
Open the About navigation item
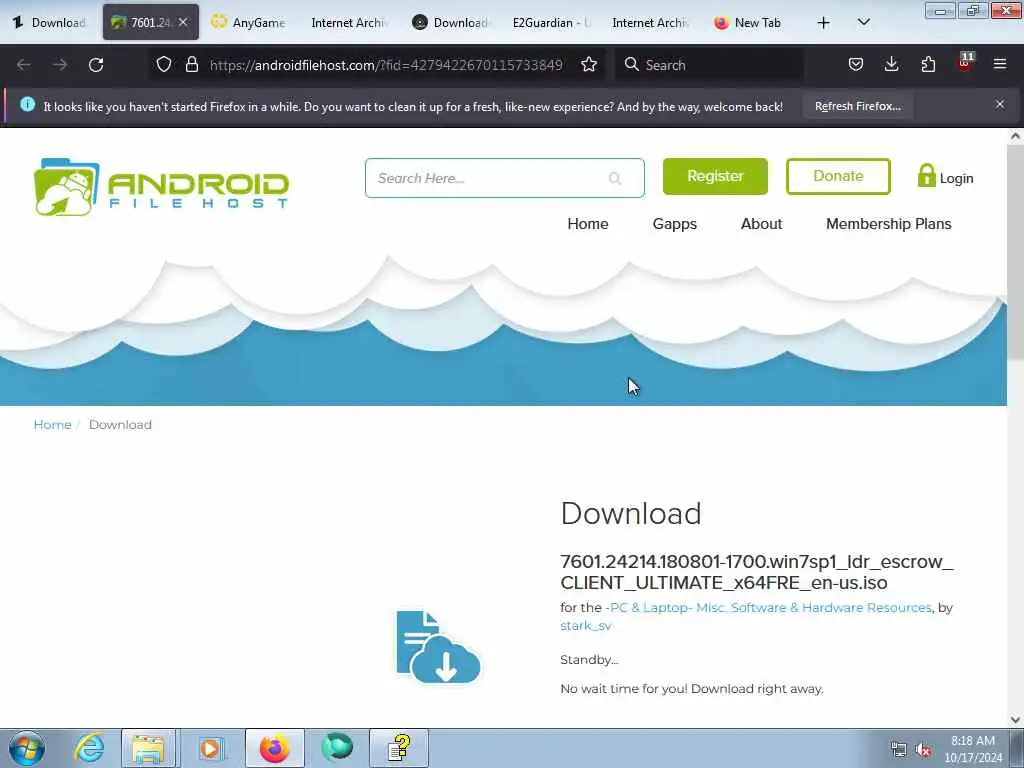point(761,224)
